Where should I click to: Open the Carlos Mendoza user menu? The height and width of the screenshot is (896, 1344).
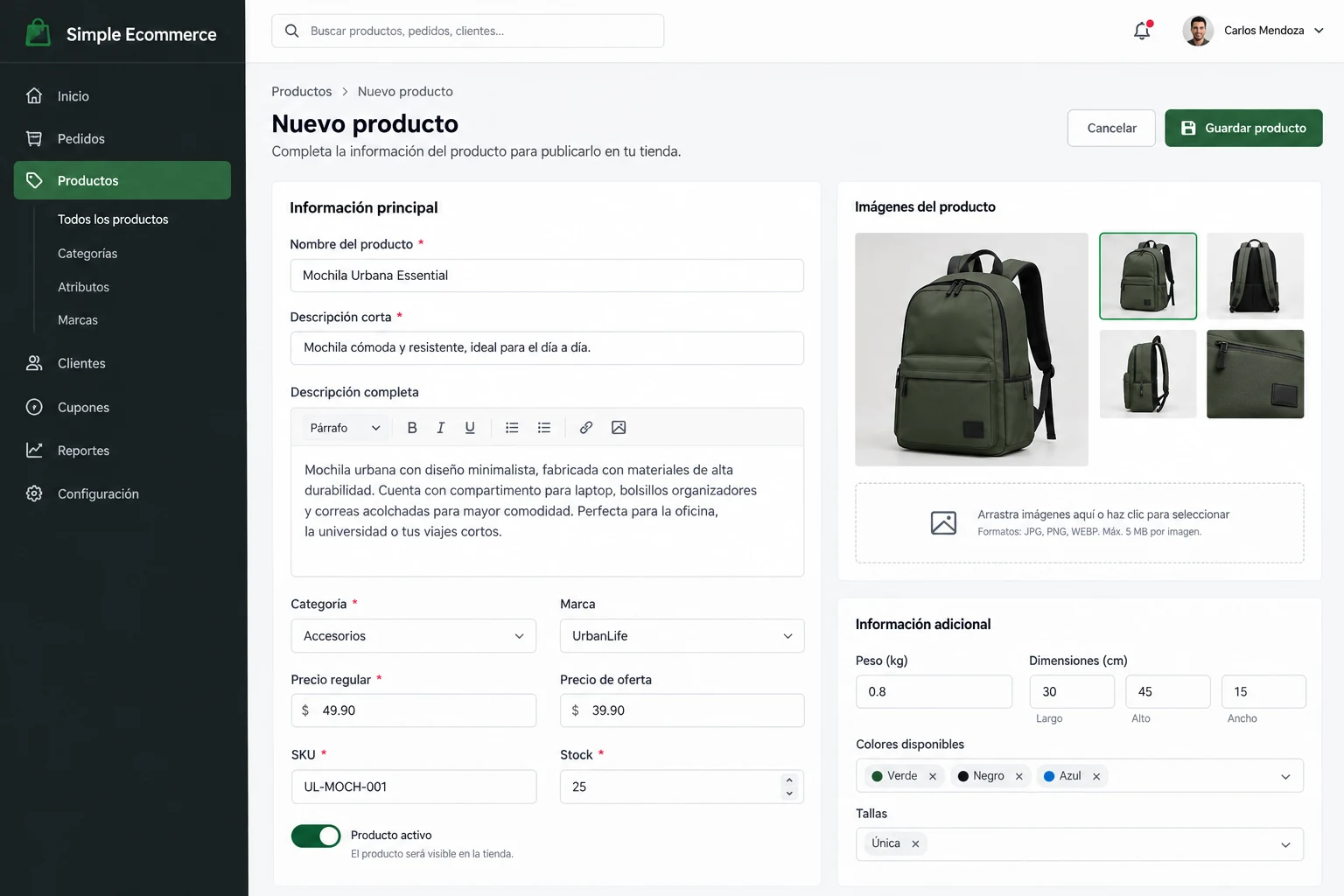(x=1253, y=31)
